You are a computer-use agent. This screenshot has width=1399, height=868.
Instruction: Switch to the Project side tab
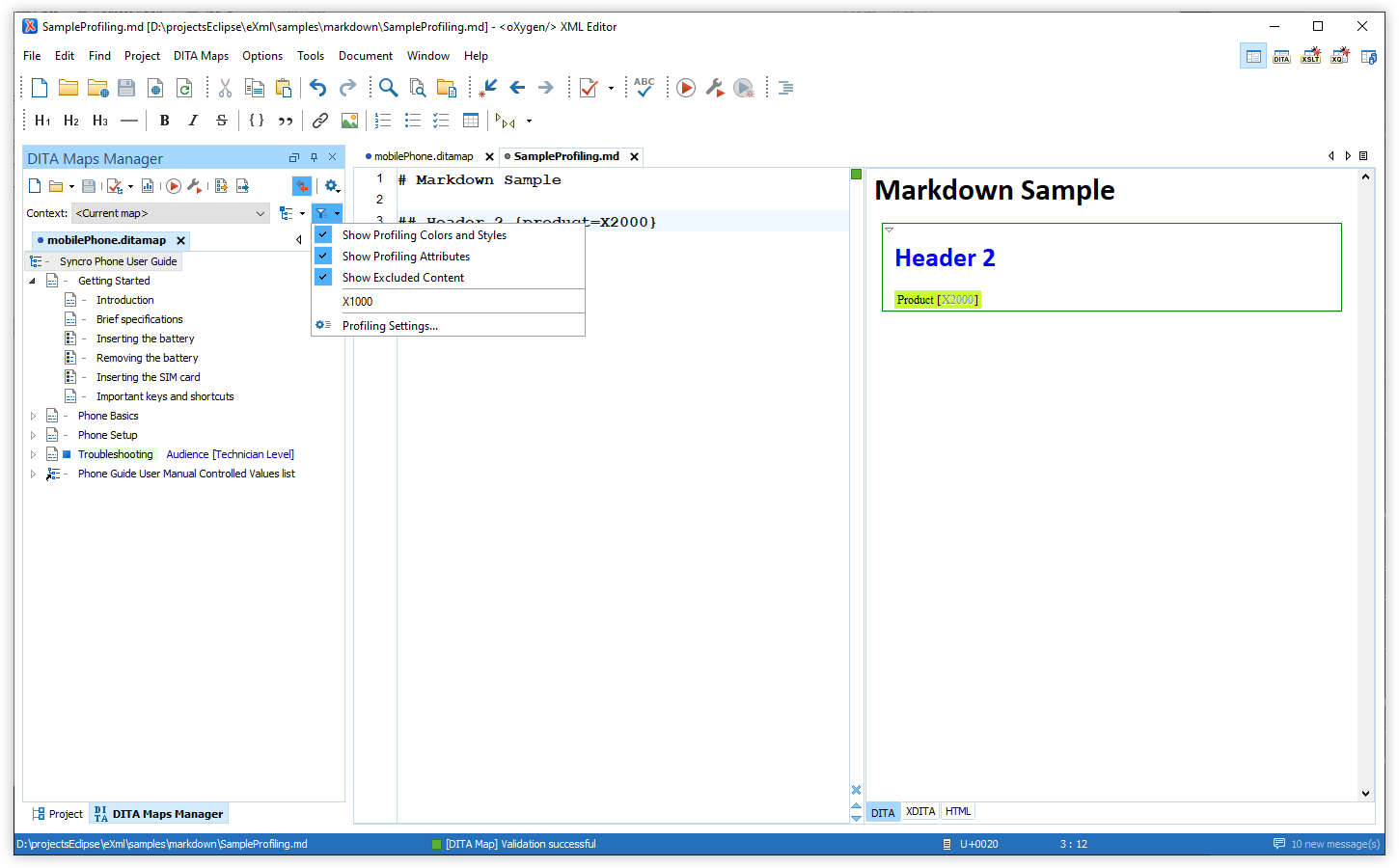pos(58,814)
